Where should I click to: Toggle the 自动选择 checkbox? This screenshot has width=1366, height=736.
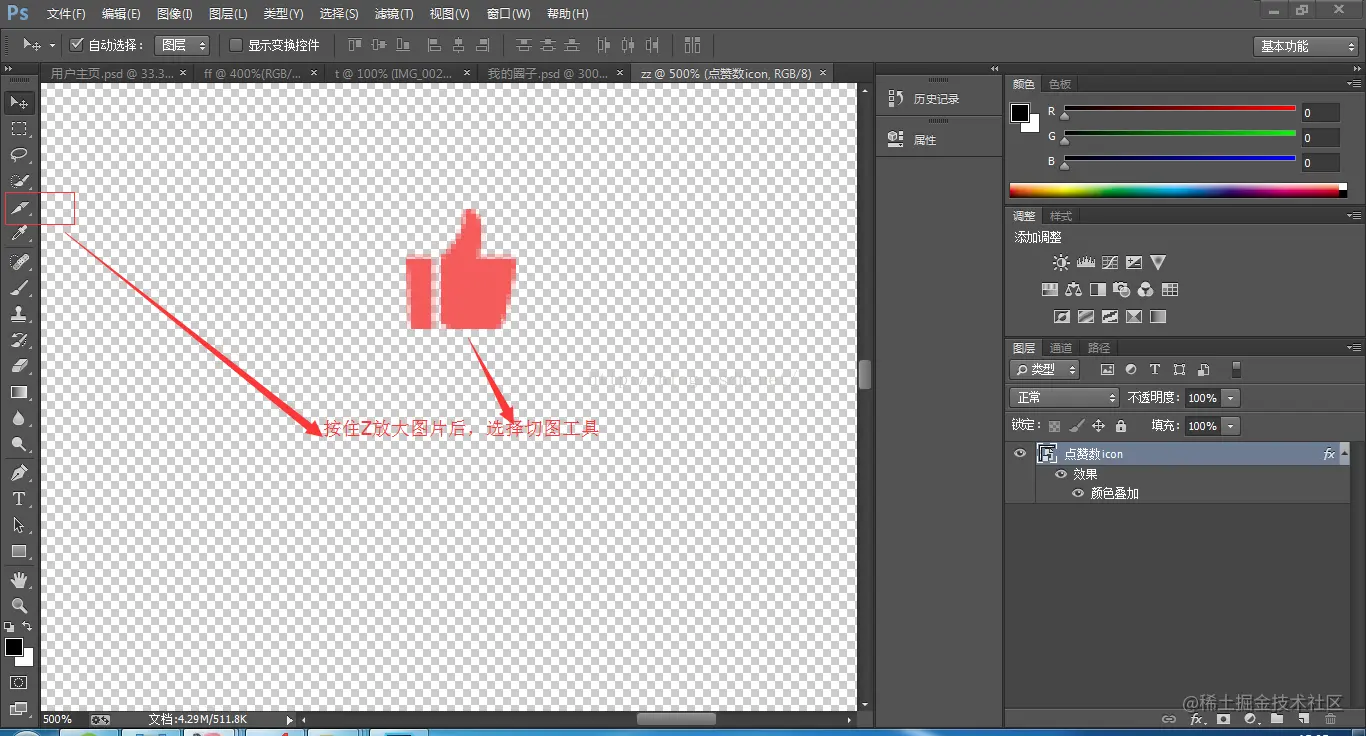point(76,45)
